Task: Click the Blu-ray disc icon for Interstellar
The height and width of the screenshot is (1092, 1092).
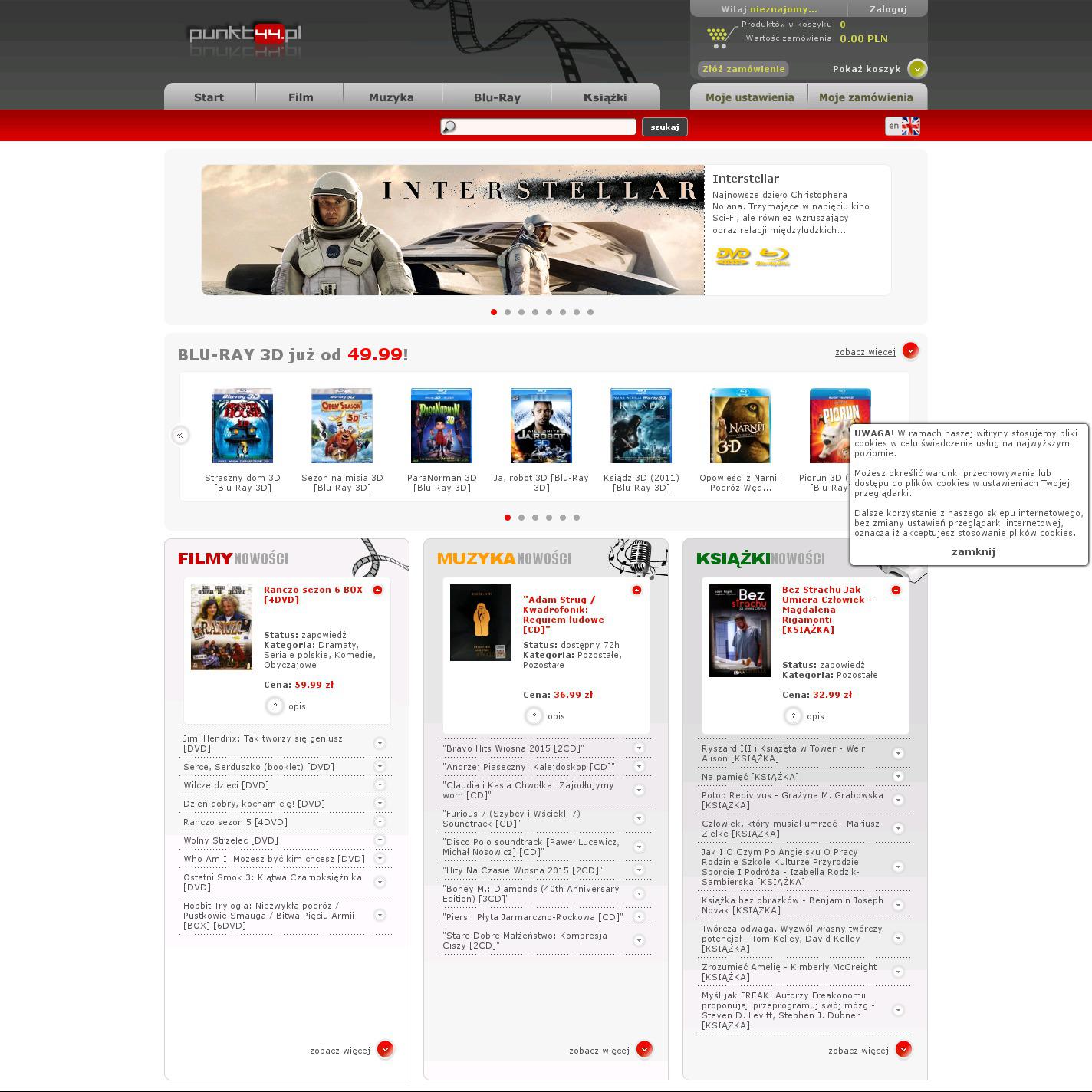Action: [773, 257]
